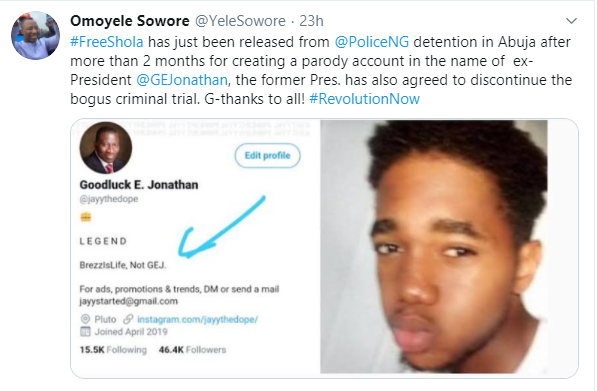Visit the @GEJonathan mention
Image resolution: width=597 pixels, height=391 pixels.
click(x=182, y=80)
